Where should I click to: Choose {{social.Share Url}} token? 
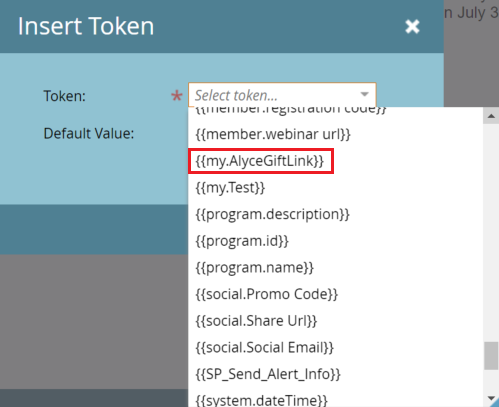pyautogui.click(x=335, y=321)
